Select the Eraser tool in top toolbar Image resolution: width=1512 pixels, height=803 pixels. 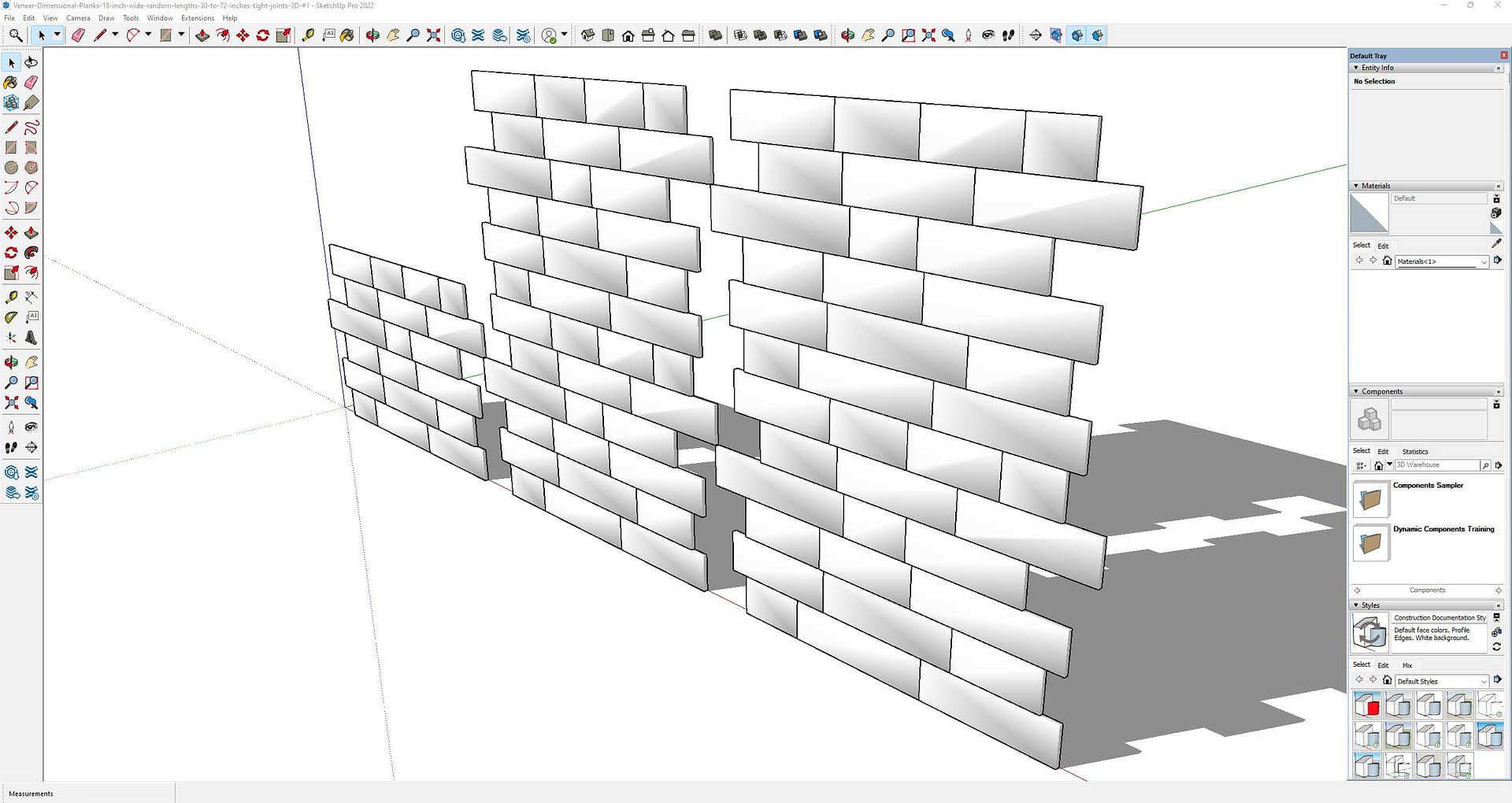pyautogui.click(x=78, y=35)
